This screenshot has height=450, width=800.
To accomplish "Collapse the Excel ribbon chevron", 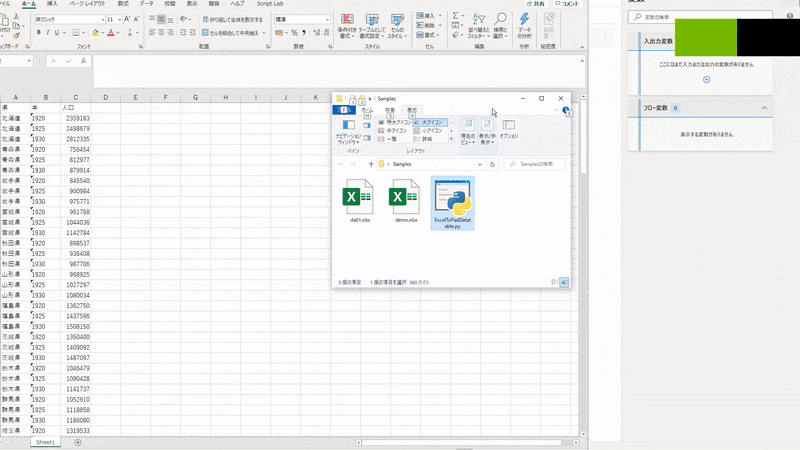I will coord(582,47).
